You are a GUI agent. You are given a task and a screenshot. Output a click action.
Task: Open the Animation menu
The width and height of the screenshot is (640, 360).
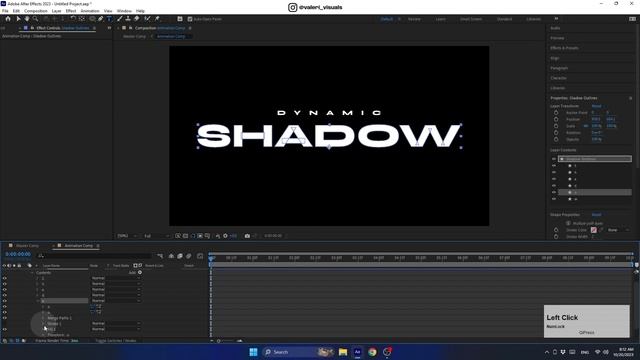(90, 11)
